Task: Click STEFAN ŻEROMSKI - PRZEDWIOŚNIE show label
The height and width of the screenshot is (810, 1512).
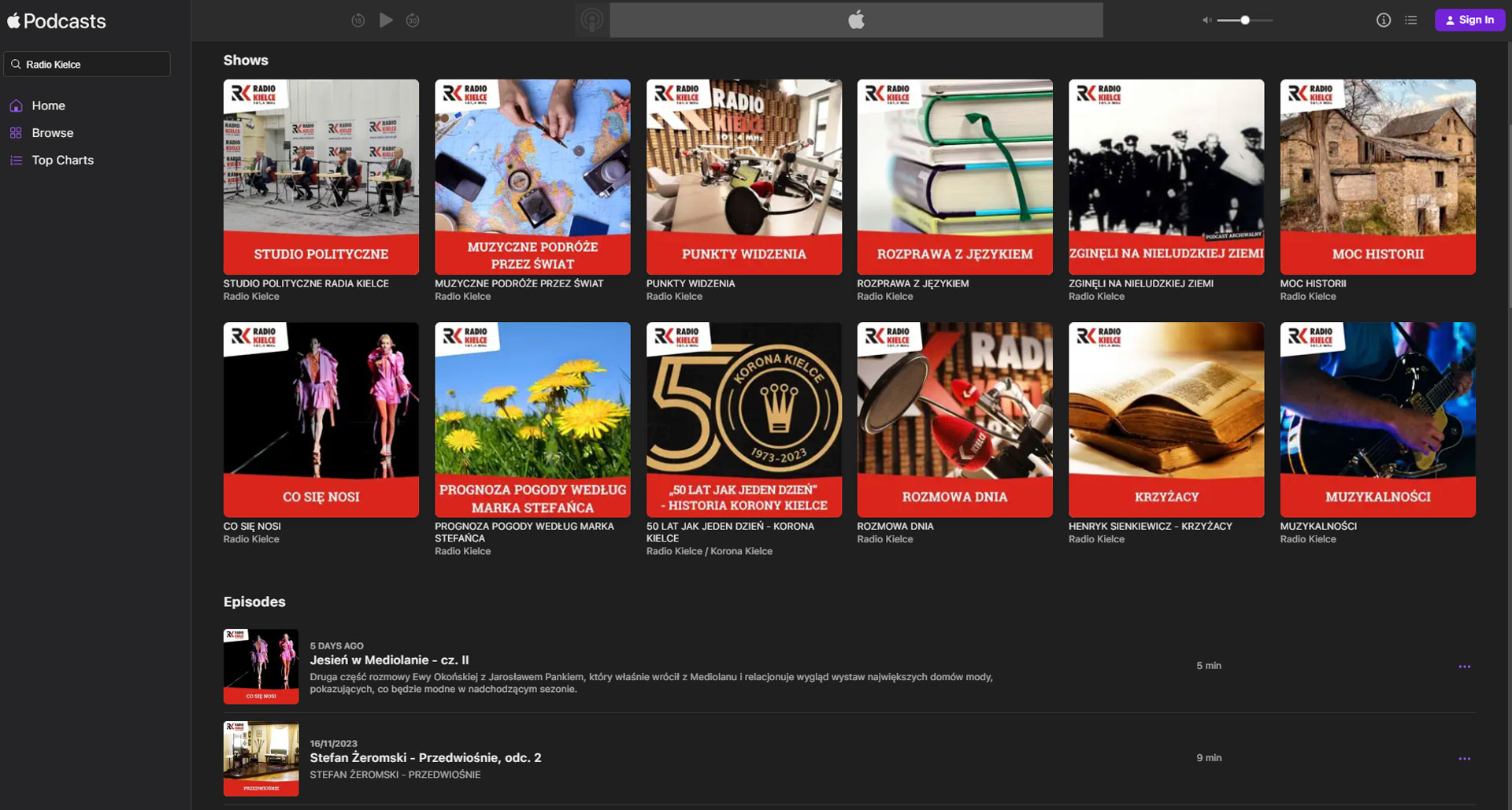Action: coord(395,775)
